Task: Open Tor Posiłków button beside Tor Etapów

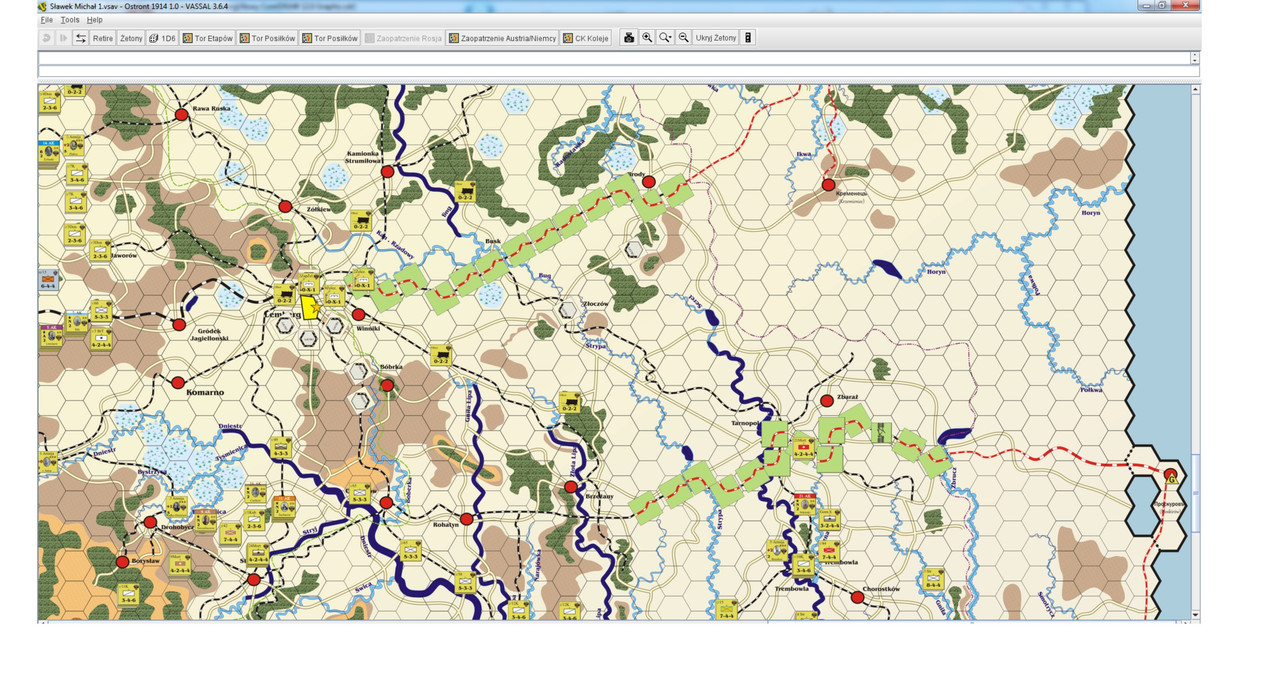Action: 267,38
